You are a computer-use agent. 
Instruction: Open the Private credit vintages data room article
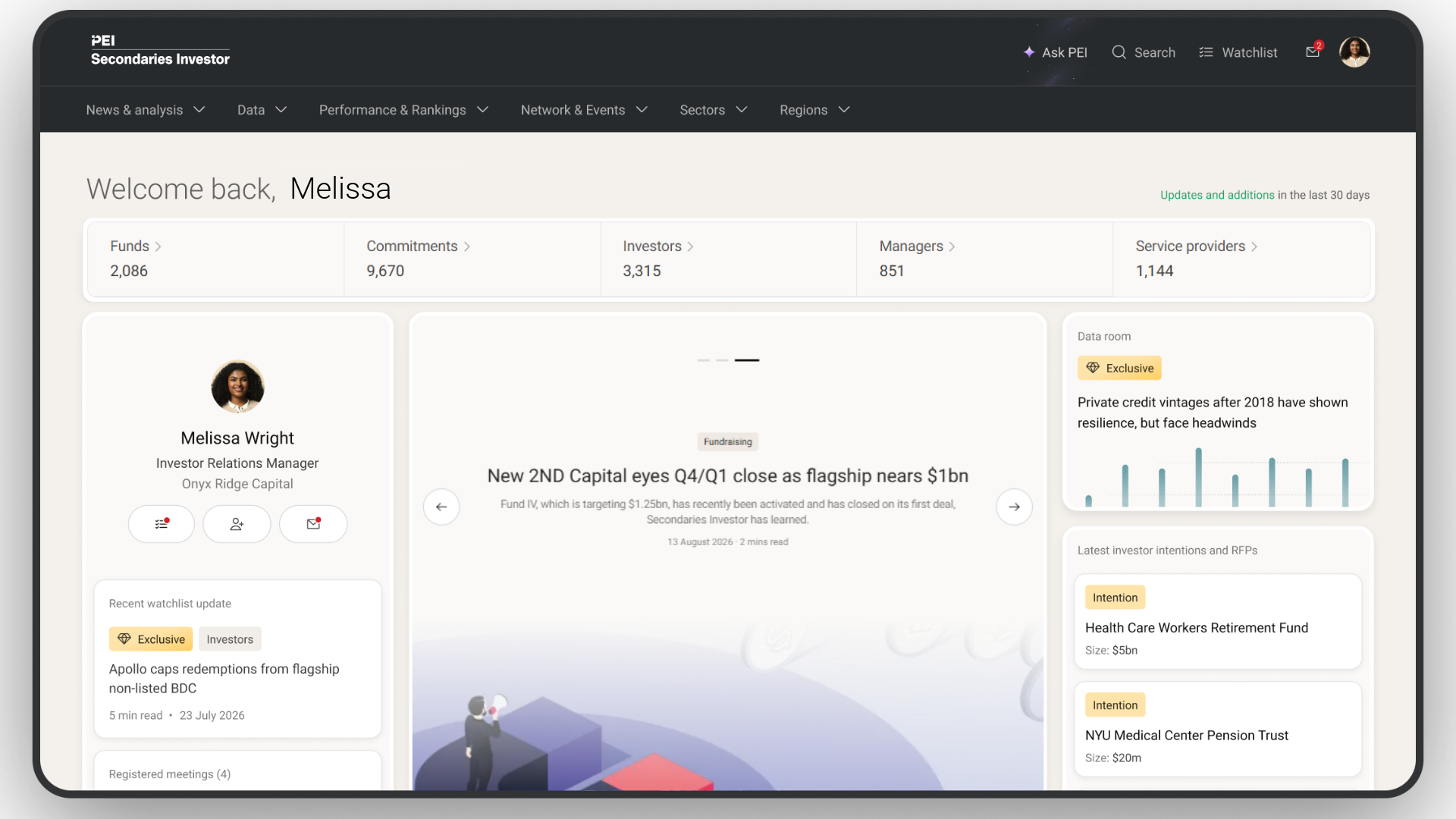click(1213, 413)
